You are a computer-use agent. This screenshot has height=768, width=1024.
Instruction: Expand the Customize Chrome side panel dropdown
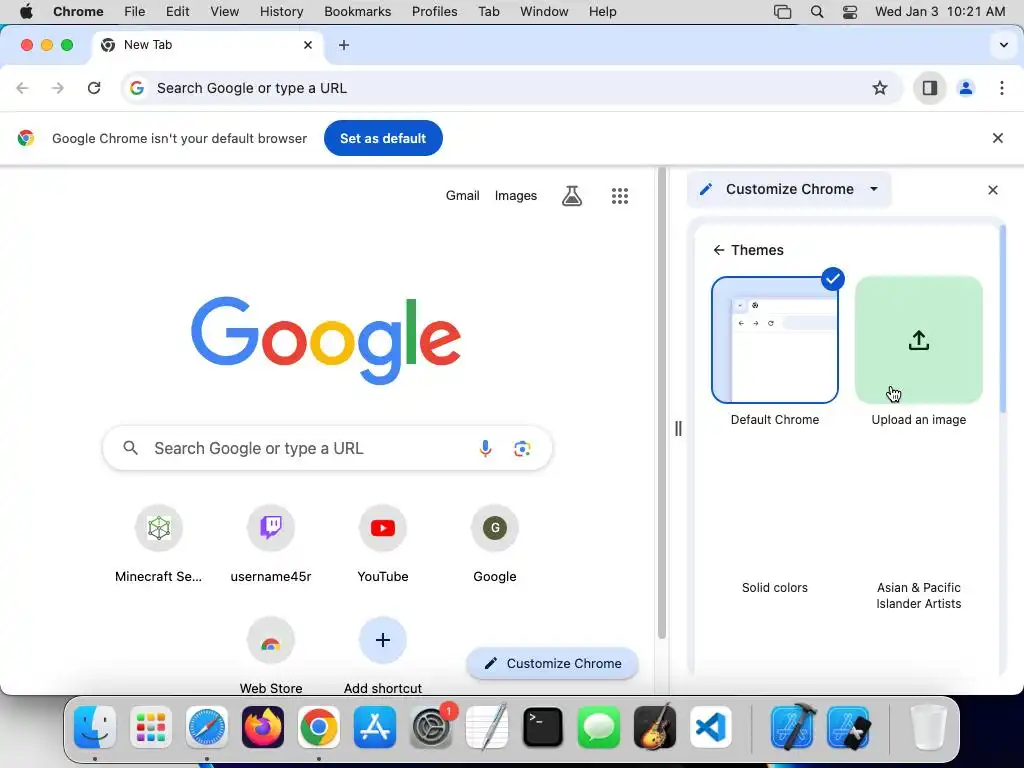874,189
